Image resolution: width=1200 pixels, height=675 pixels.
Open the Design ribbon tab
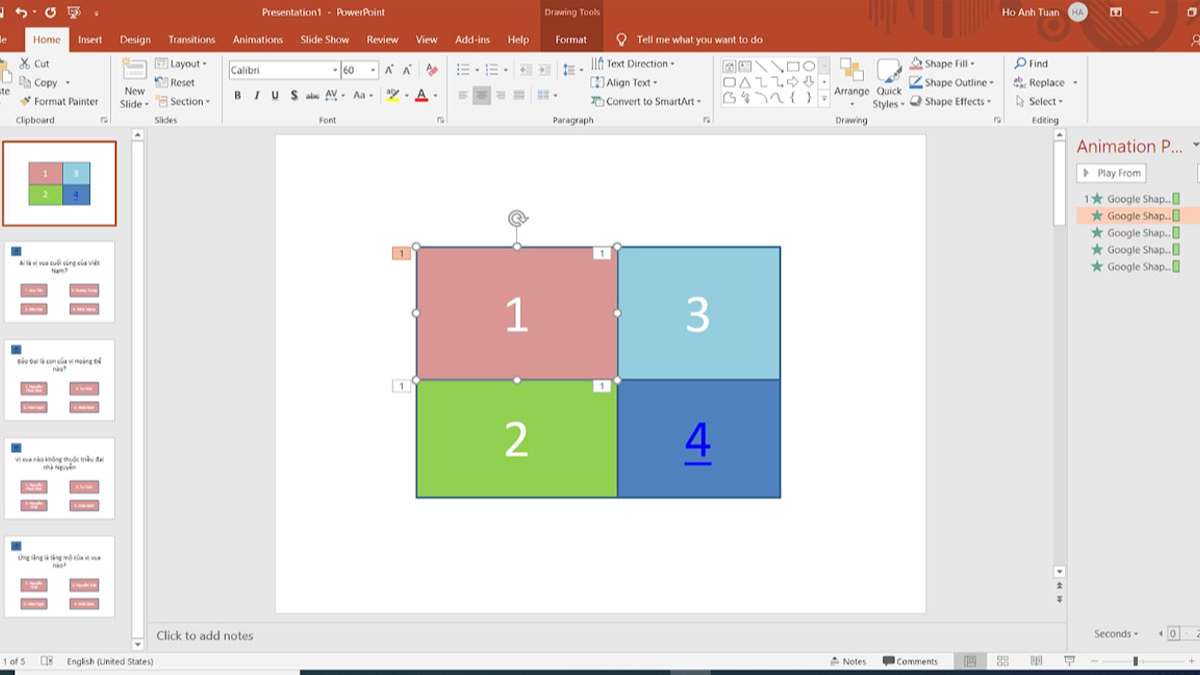[135, 40]
